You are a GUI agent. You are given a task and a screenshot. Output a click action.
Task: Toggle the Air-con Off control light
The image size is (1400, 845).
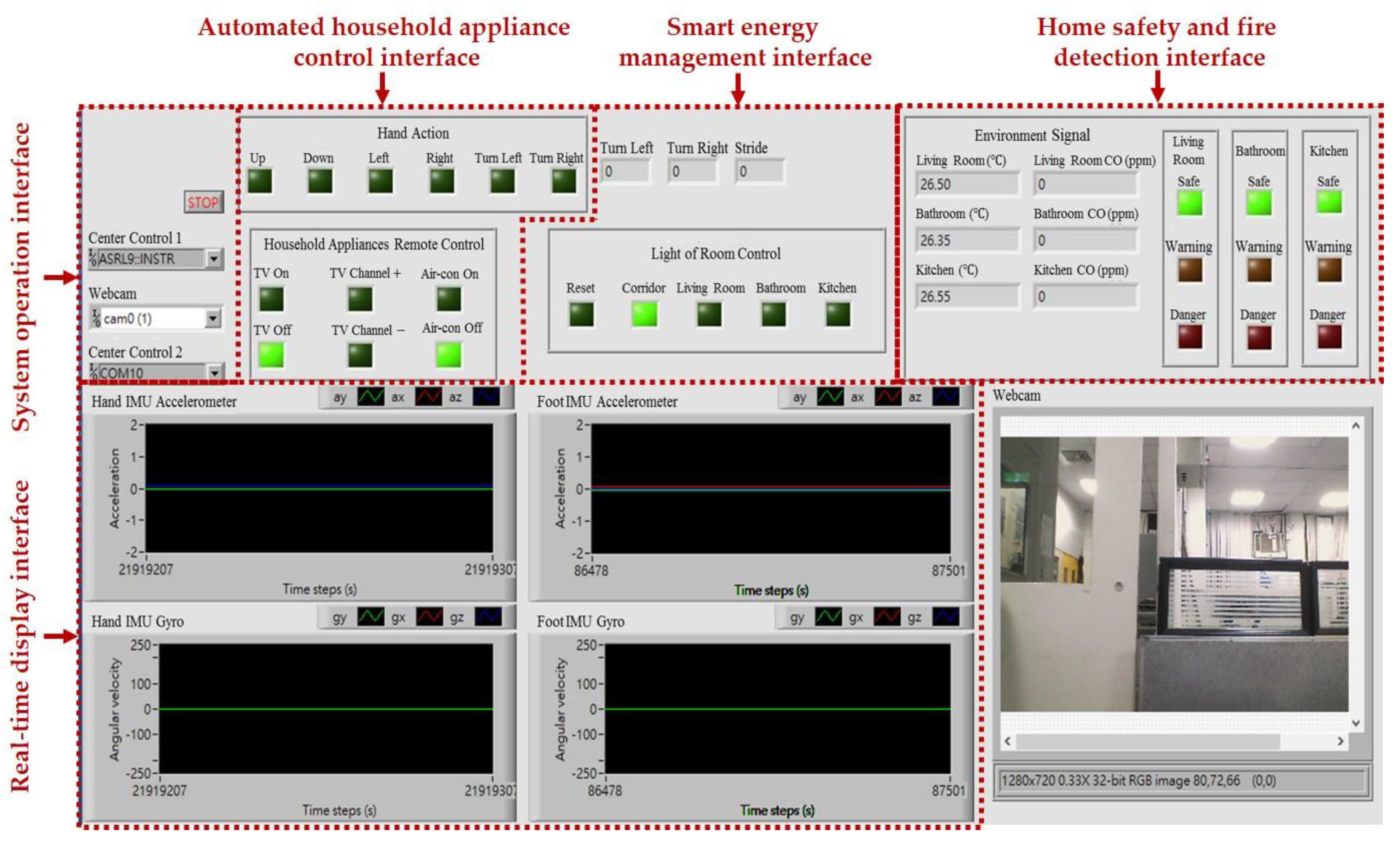(x=449, y=355)
